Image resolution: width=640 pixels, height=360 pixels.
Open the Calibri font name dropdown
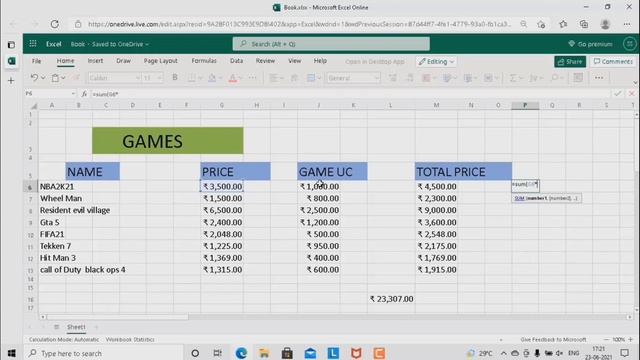pyautogui.click(x=114, y=78)
